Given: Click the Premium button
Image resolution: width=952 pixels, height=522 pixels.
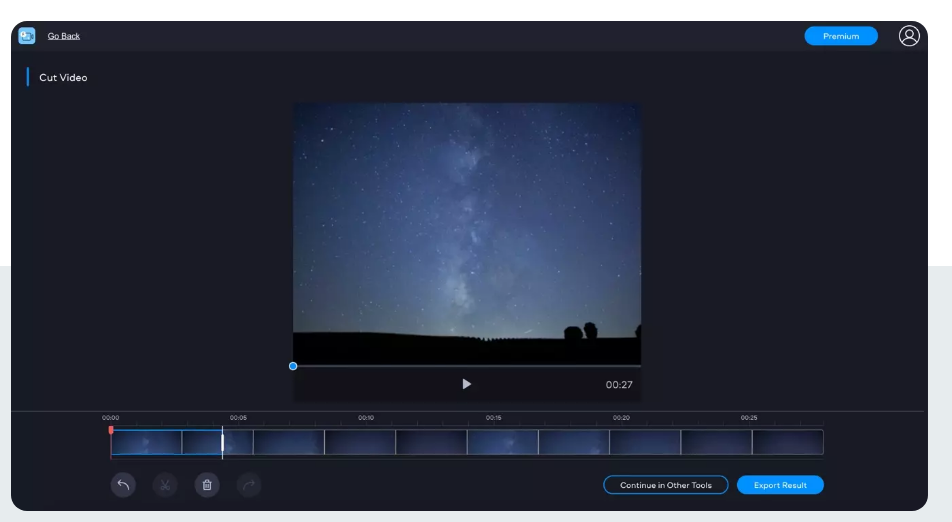Looking at the screenshot, I should [x=840, y=36].
